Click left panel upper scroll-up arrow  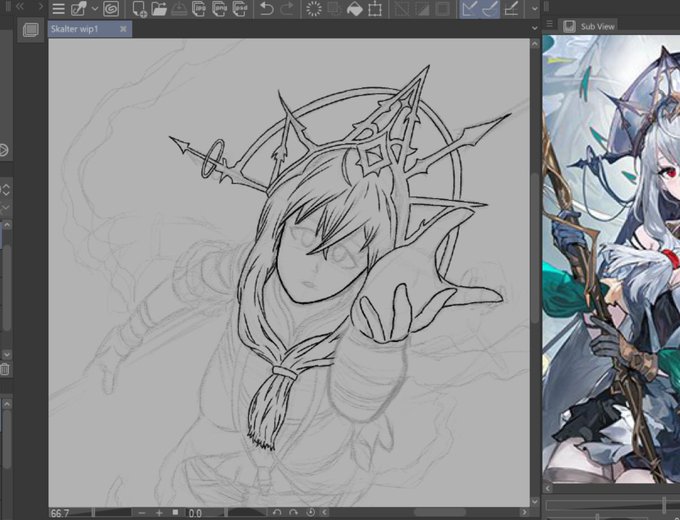pyautogui.click(x=7, y=225)
